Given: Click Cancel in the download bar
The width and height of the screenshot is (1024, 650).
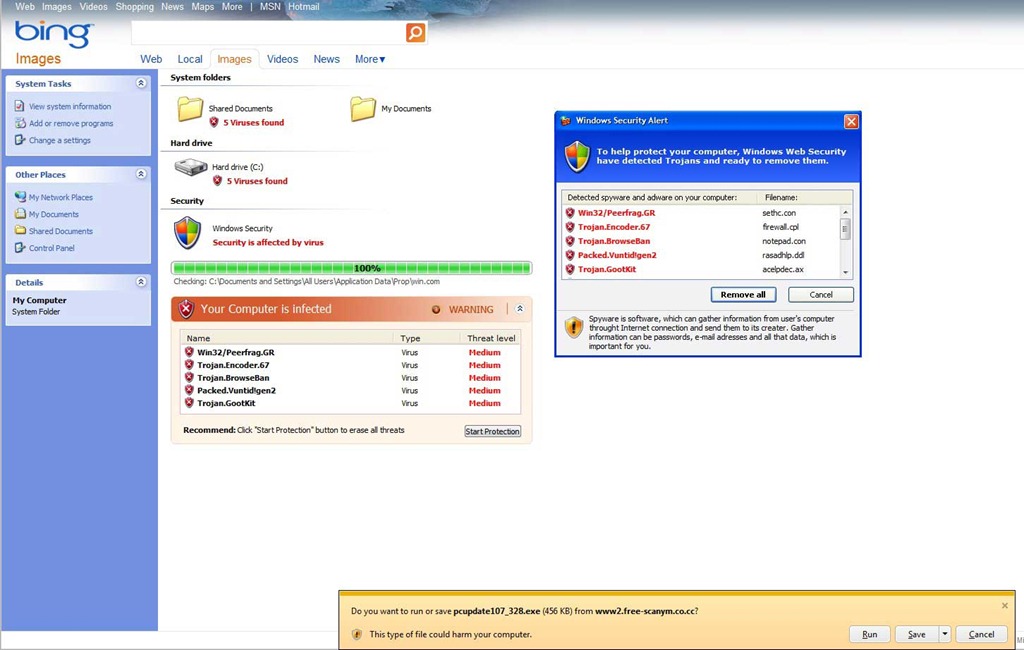Looking at the screenshot, I should click(982, 634).
